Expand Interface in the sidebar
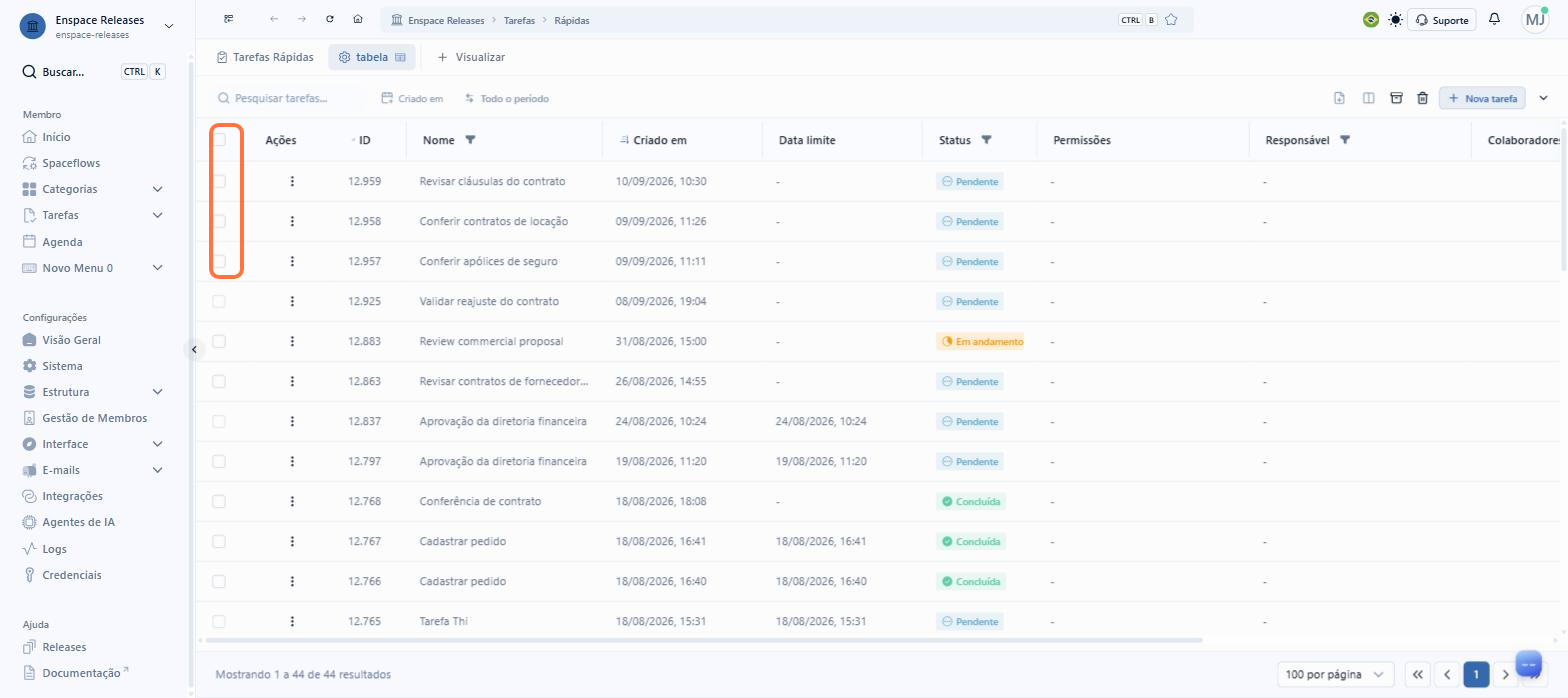The height and width of the screenshot is (698, 1568). point(157,444)
